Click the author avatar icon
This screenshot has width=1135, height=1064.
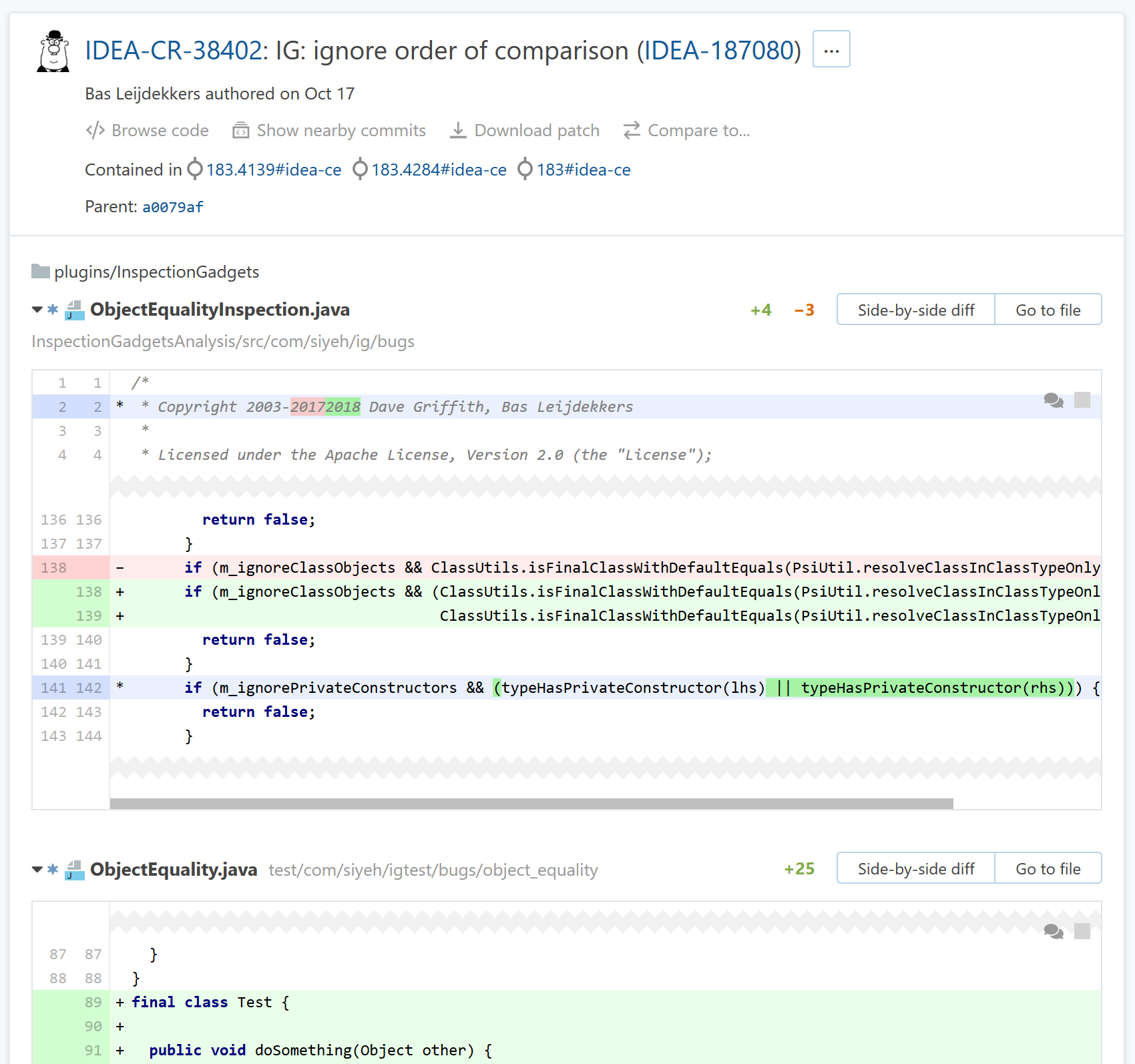[53, 51]
